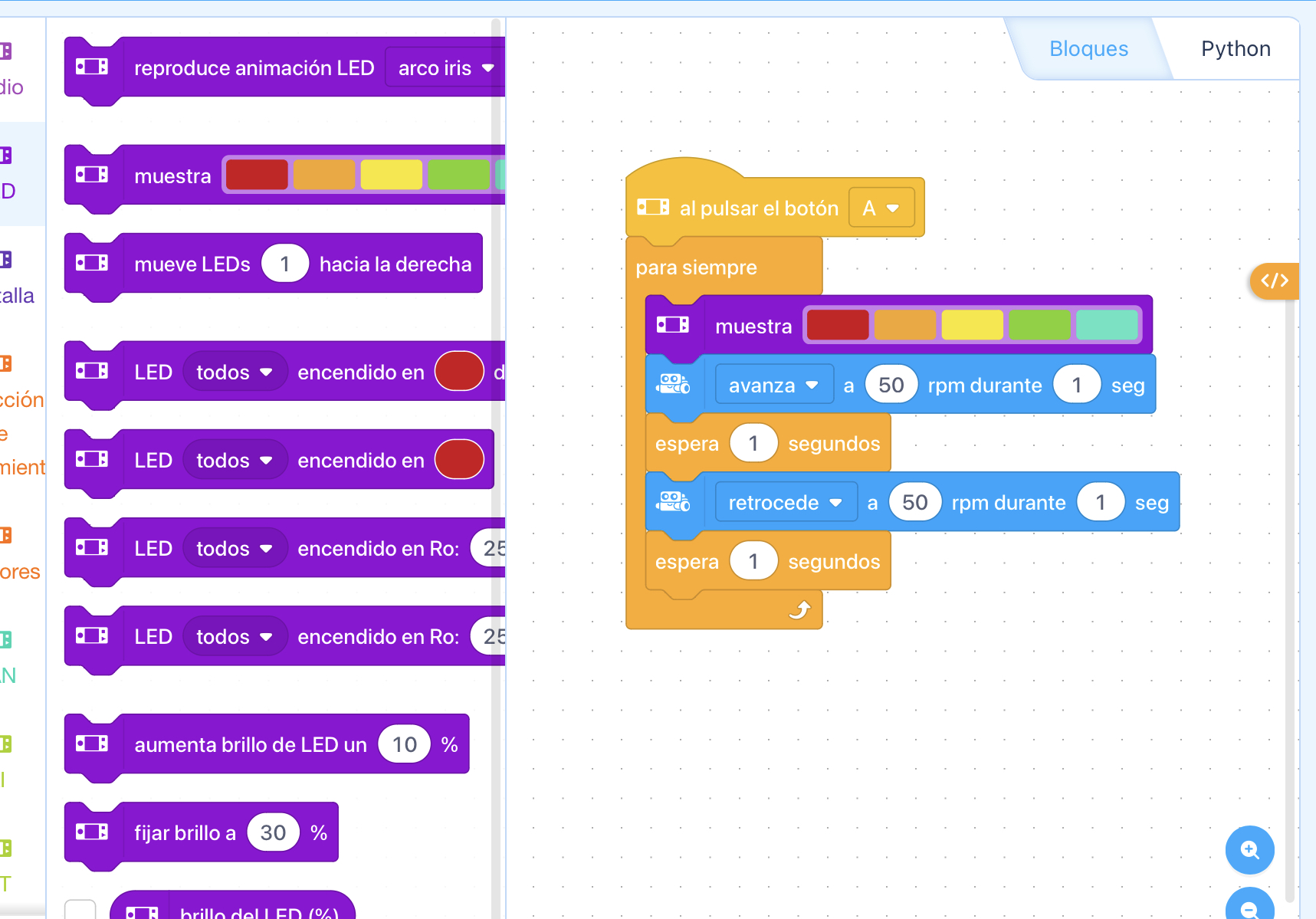Click LED icon on 'mueve LEDs' palette block
The image size is (1316, 919).
click(x=92, y=263)
